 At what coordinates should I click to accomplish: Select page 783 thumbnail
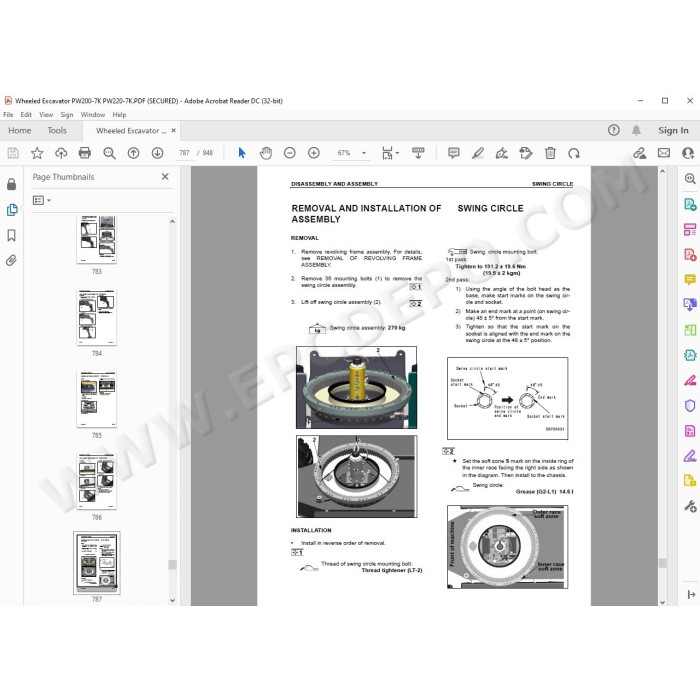[97, 239]
